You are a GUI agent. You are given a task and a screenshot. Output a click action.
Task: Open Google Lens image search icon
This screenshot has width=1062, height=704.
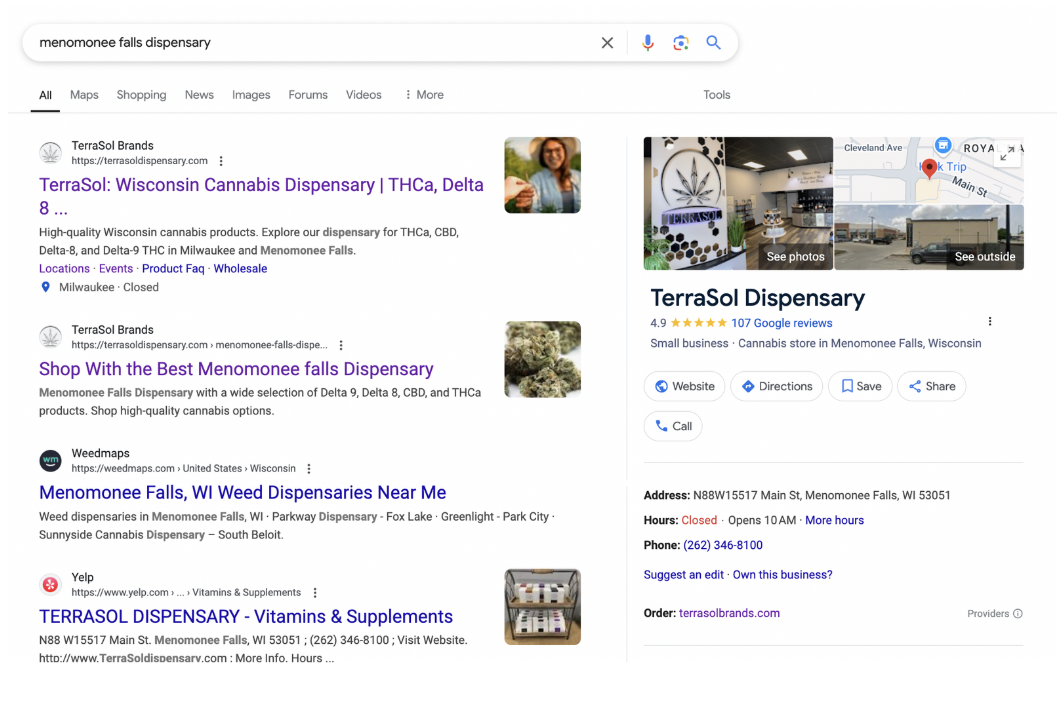pos(681,43)
